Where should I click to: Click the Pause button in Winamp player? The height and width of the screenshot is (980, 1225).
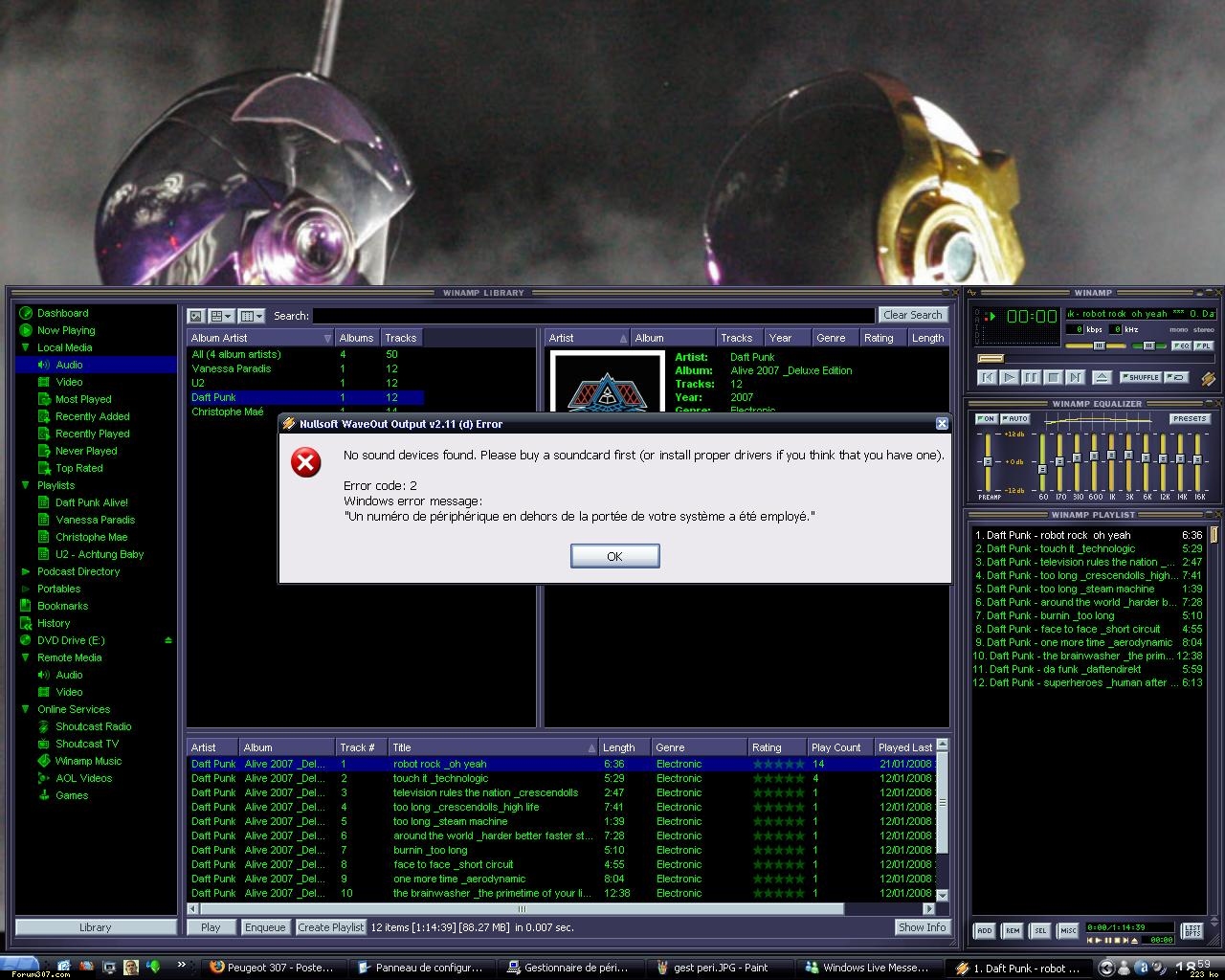[x=1032, y=377]
